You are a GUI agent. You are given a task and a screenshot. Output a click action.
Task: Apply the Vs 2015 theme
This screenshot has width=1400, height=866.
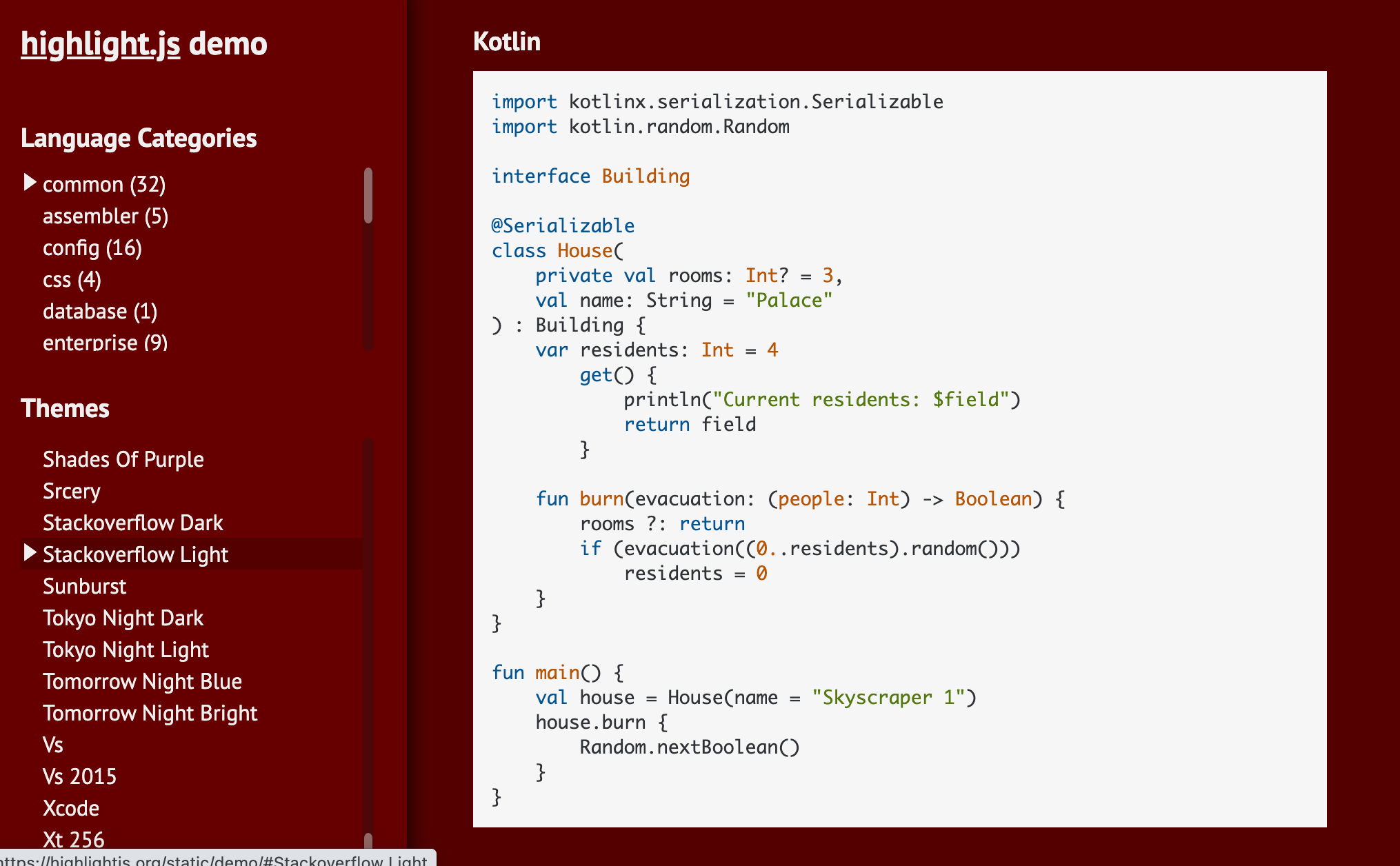click(80, 776)
